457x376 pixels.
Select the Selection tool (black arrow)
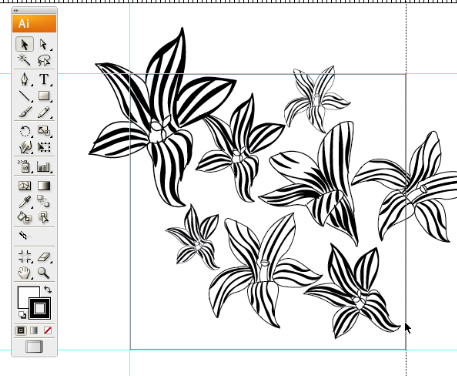[24, 44]
